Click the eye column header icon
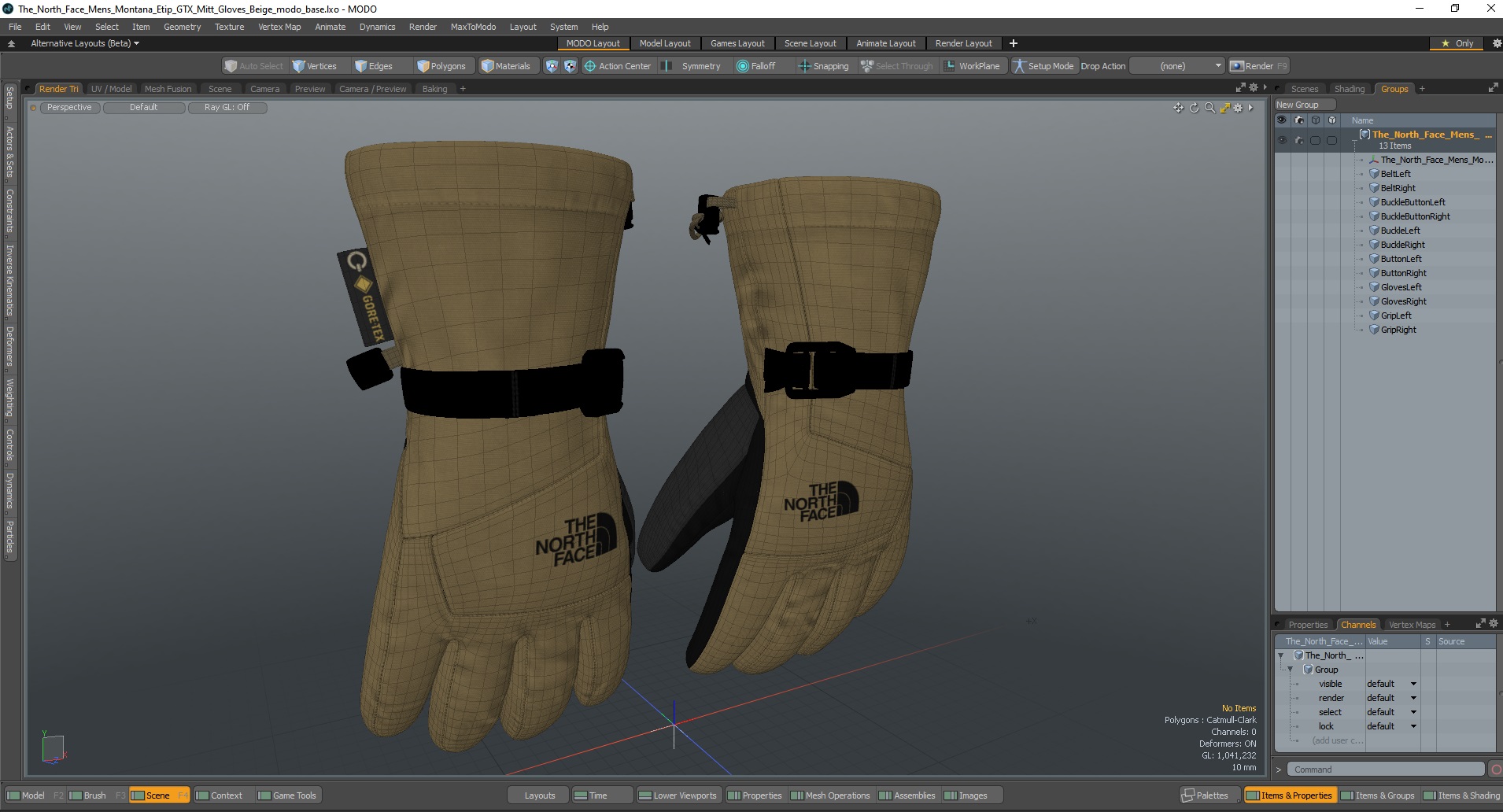The width and height of the screenshot is (1503, 812). 1282,120
